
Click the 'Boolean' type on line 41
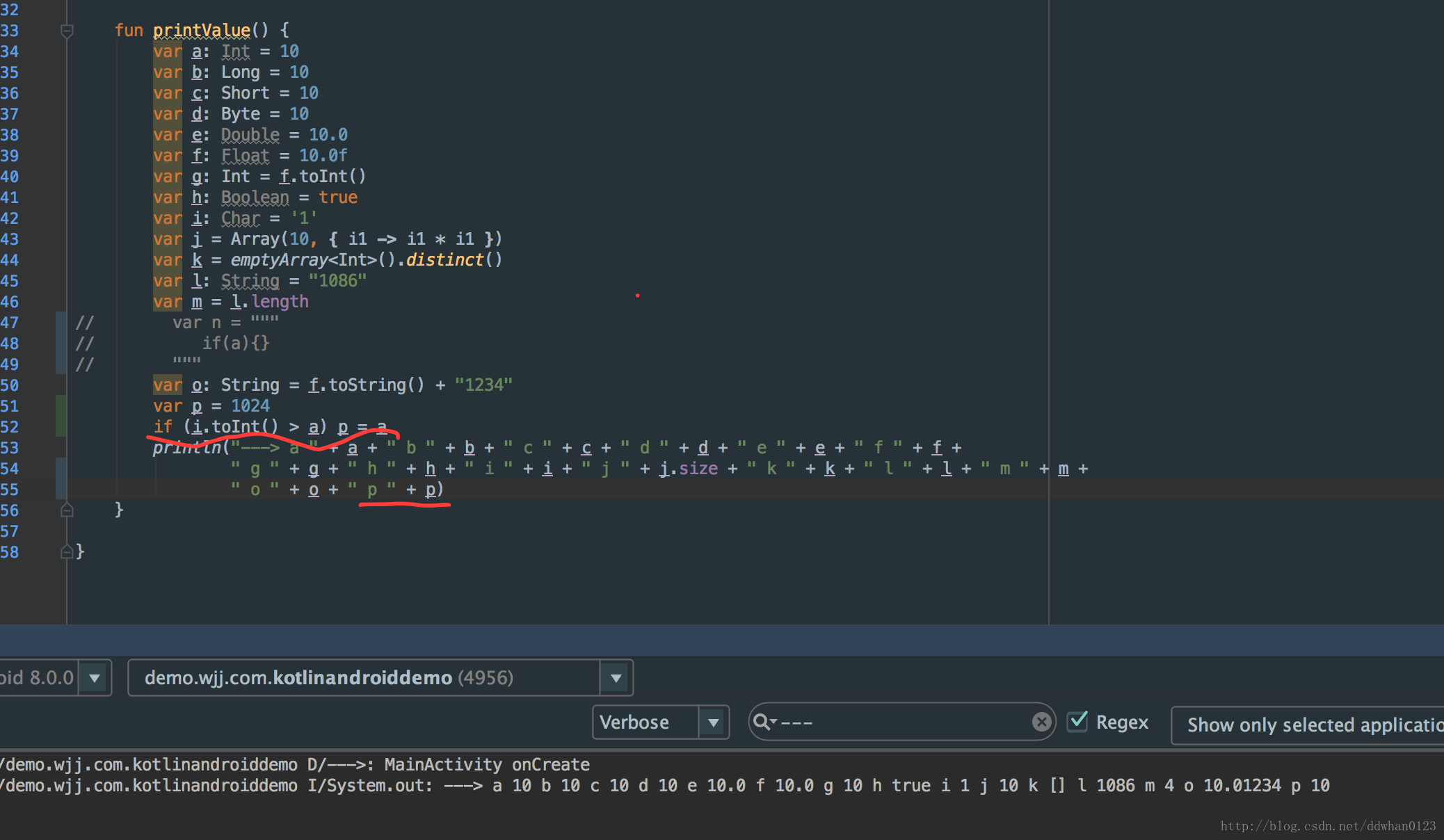[255, 197]
